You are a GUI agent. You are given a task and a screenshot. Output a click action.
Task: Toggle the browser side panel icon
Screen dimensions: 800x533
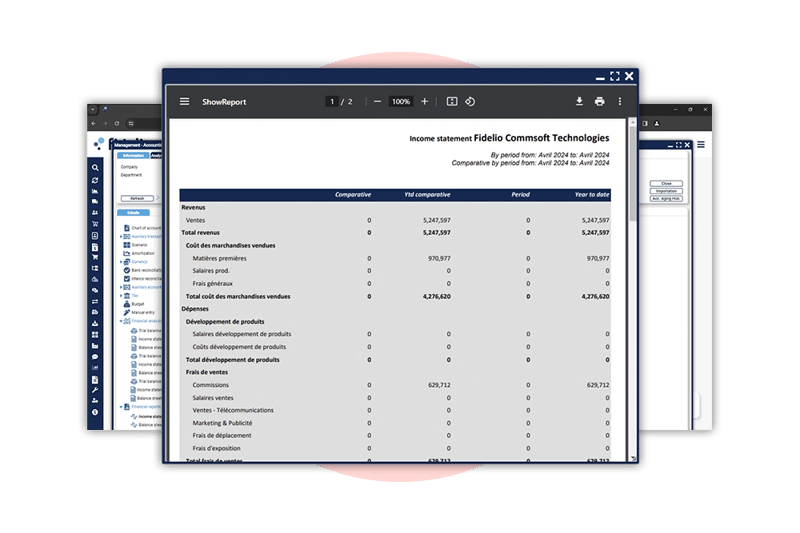[645, 123]
